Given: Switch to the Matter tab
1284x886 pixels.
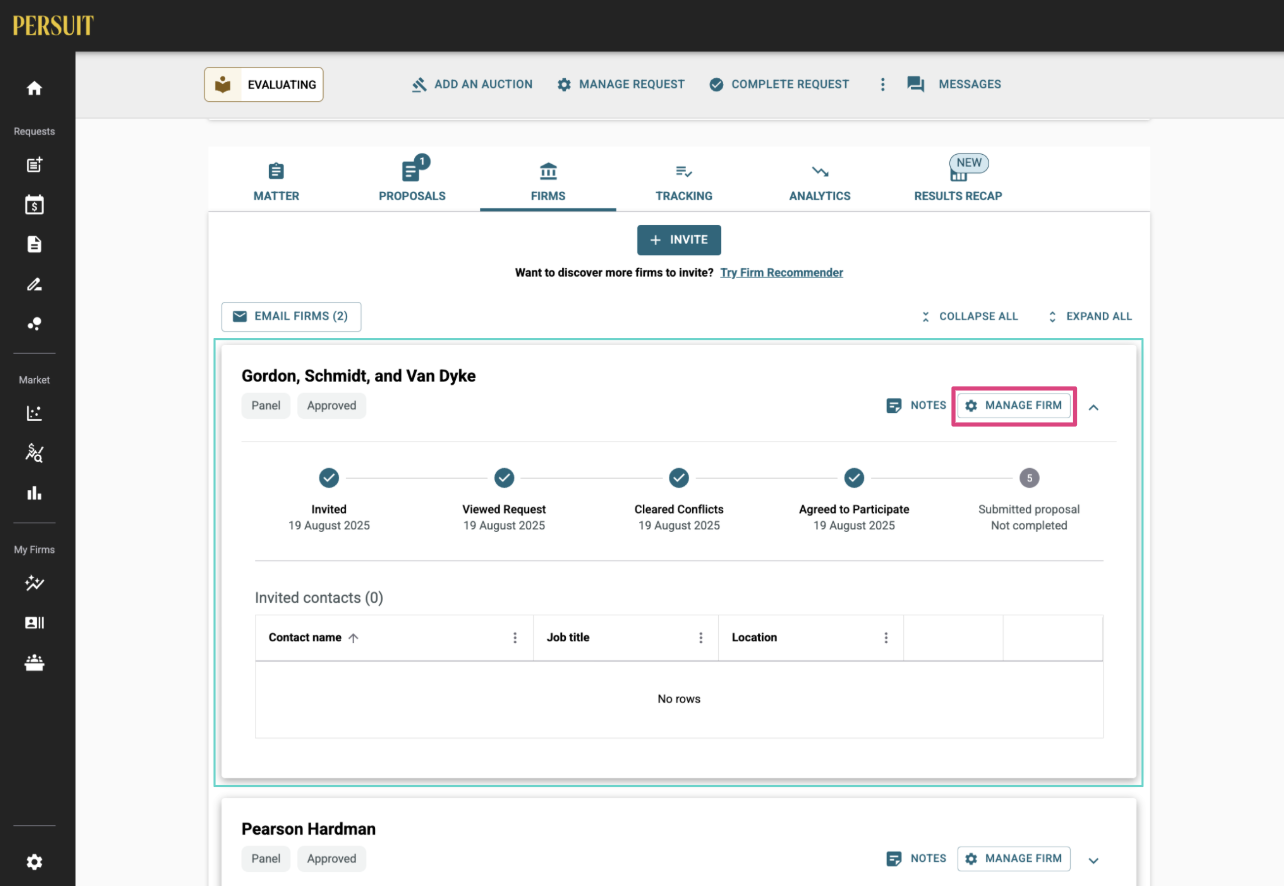Looking at the screenshot, I should (276, 181).
